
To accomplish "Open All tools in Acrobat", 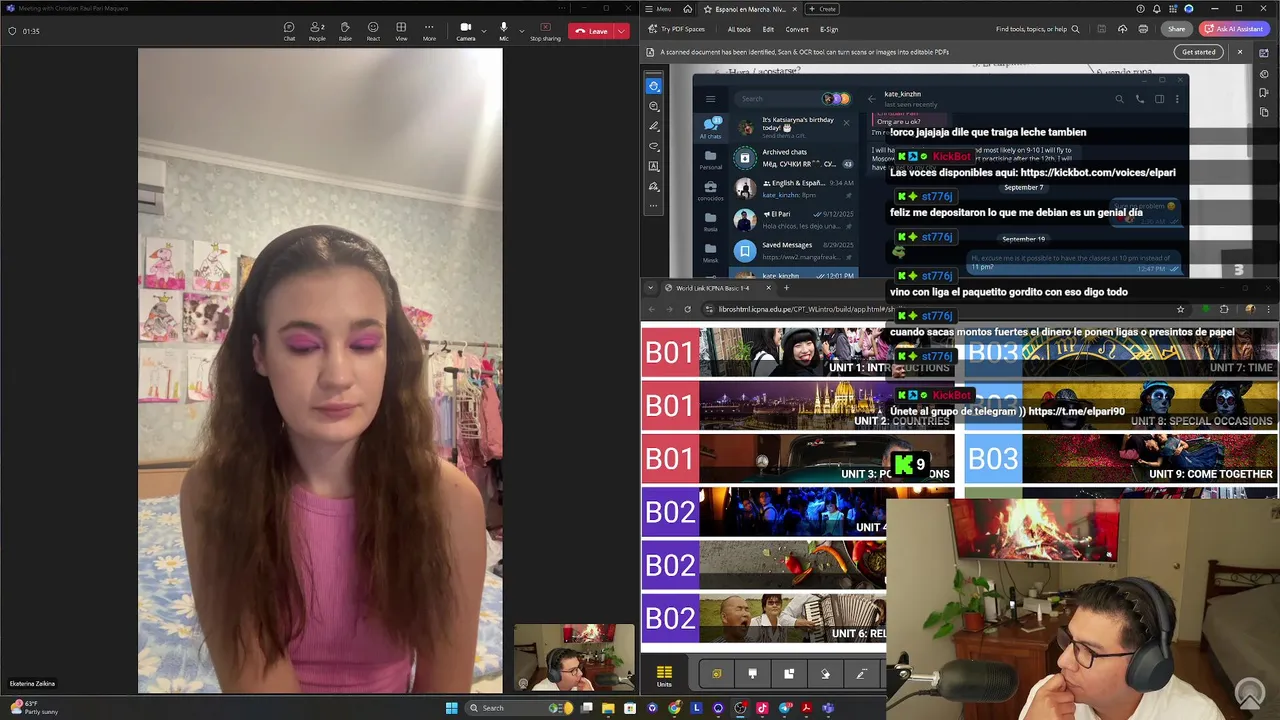I will [x=739, y=29].
